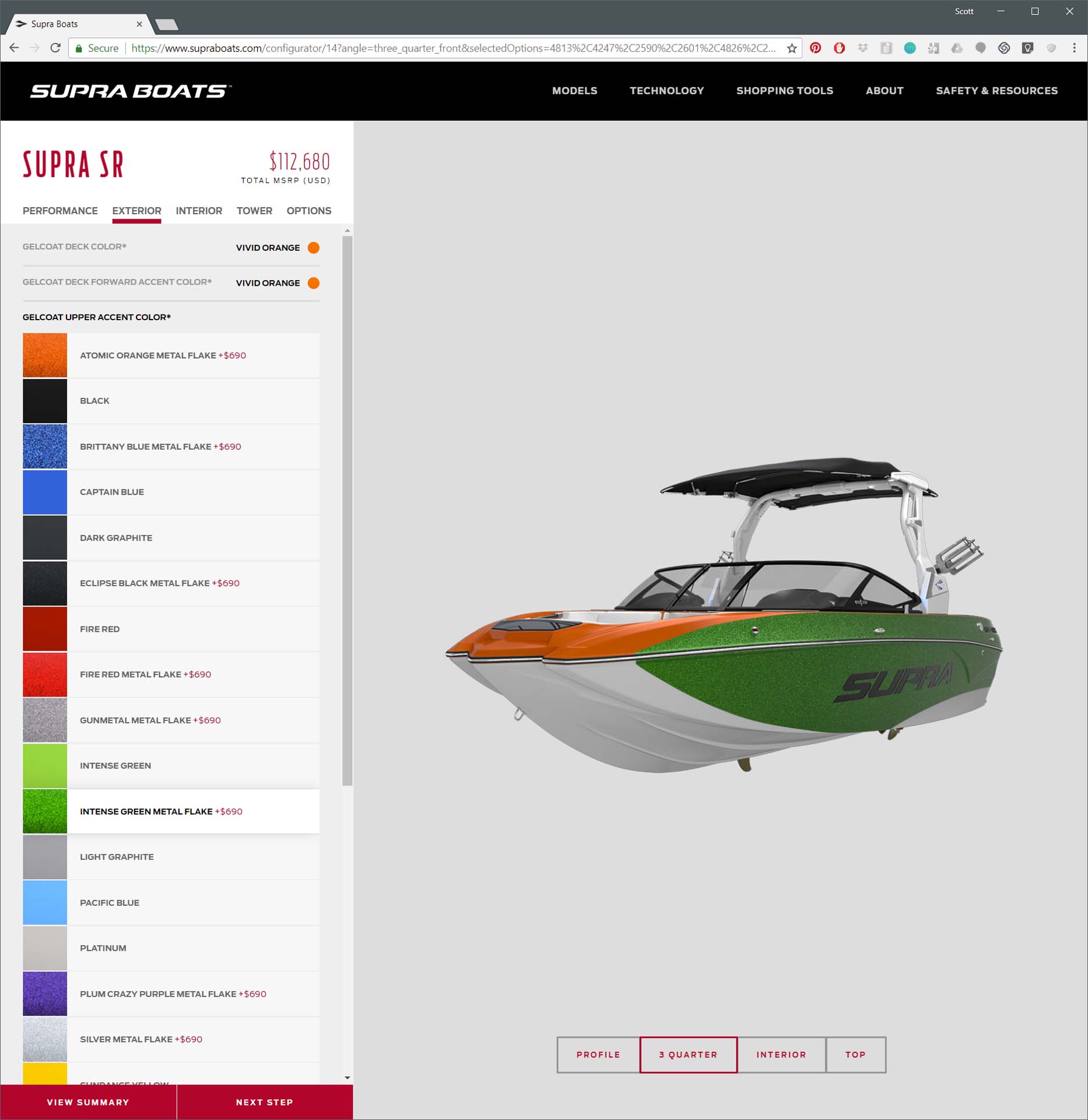Close the Supra Boats browser tab
This screenshot has height=1120, width=1088.
pos(139,24)
